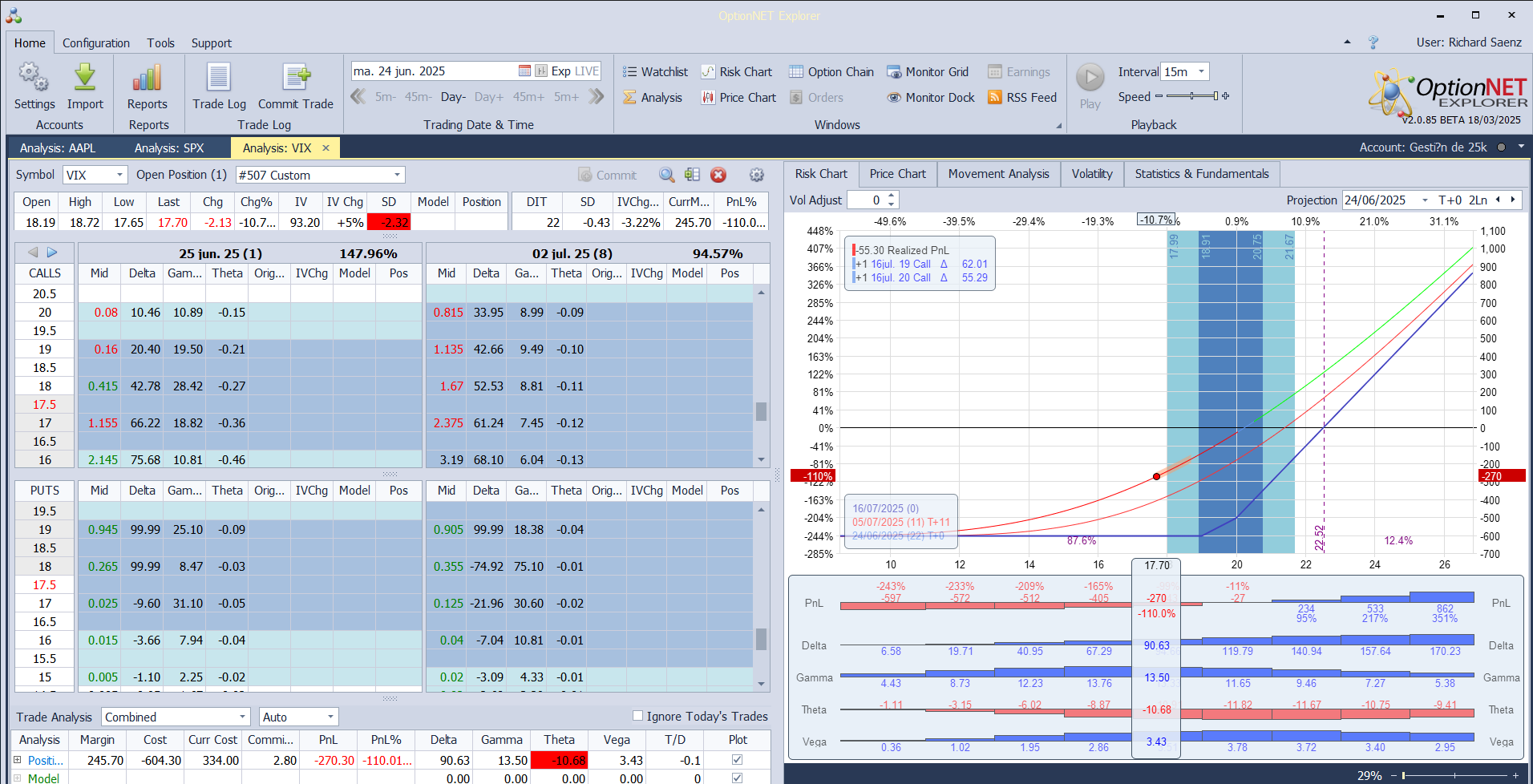Open the Account dropdown arrow
This screenshot has width=1533, height=784.
[x=1521, y=148]
